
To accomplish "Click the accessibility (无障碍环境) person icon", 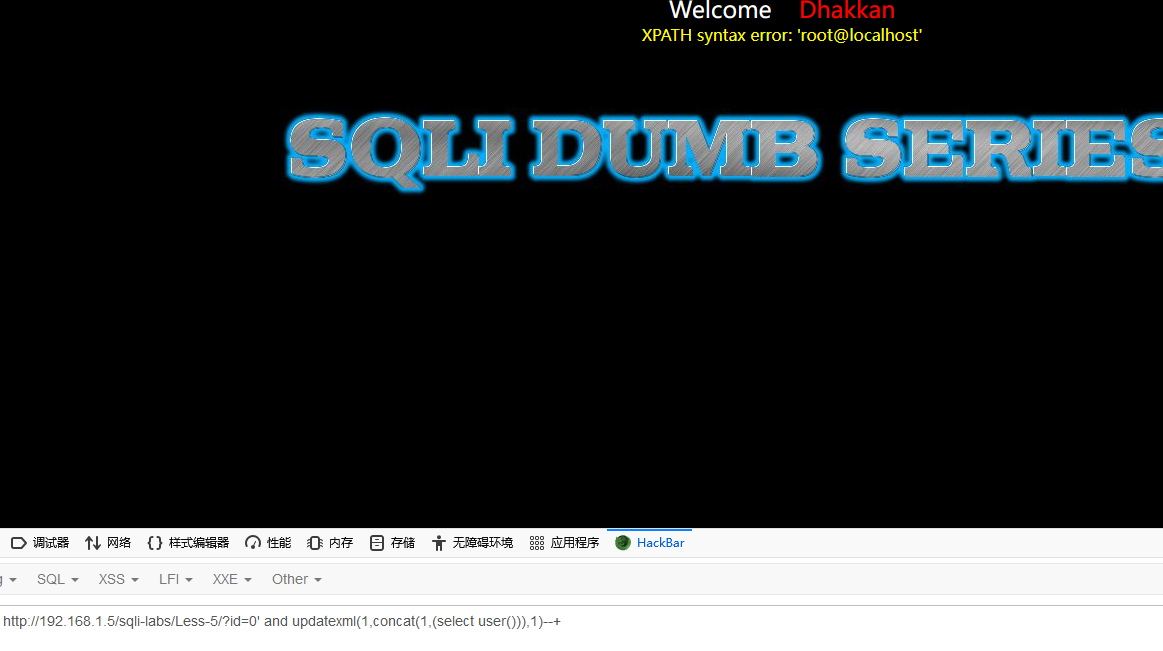I will (439, 543).
